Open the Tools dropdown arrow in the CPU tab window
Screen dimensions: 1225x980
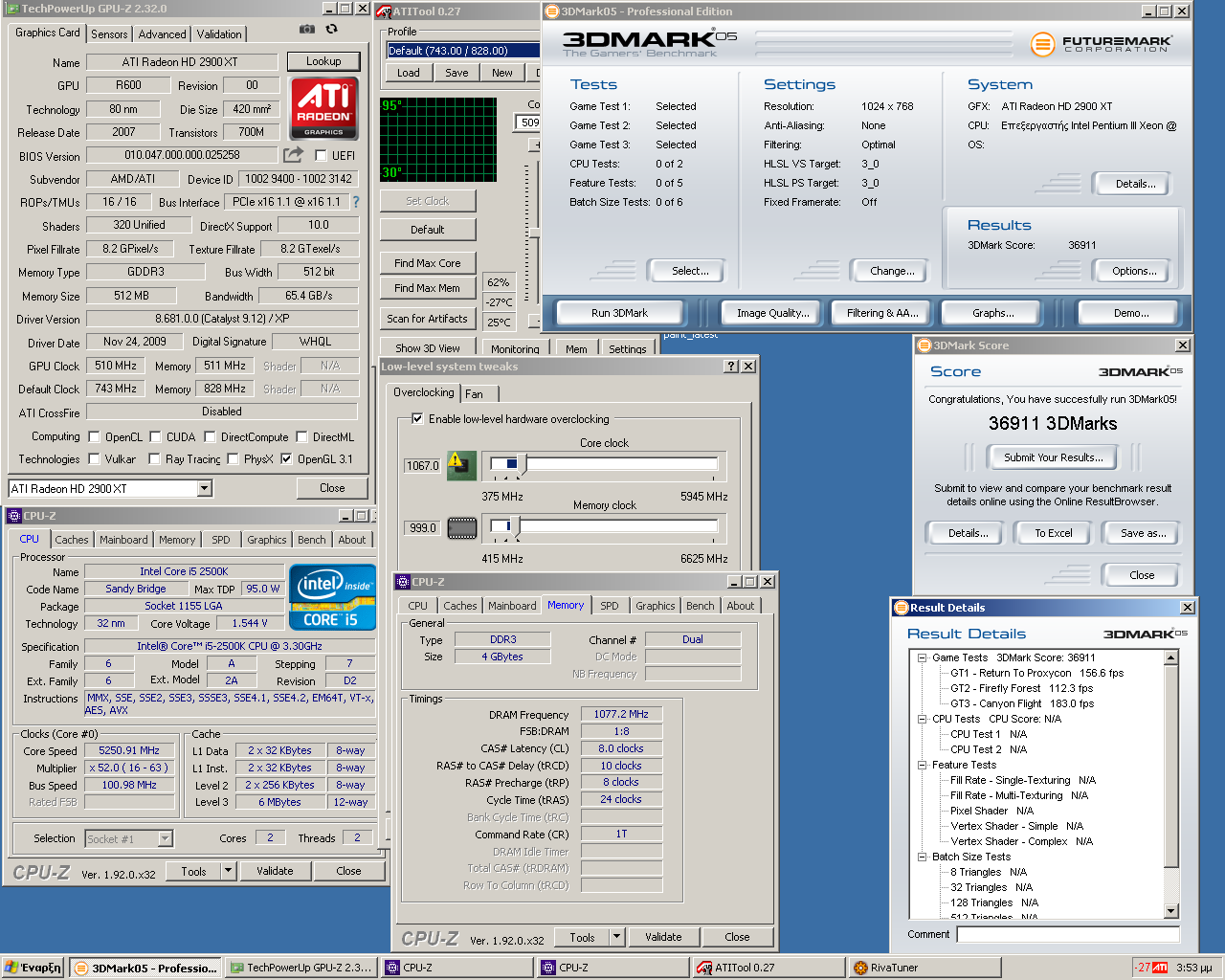[228, 871]
